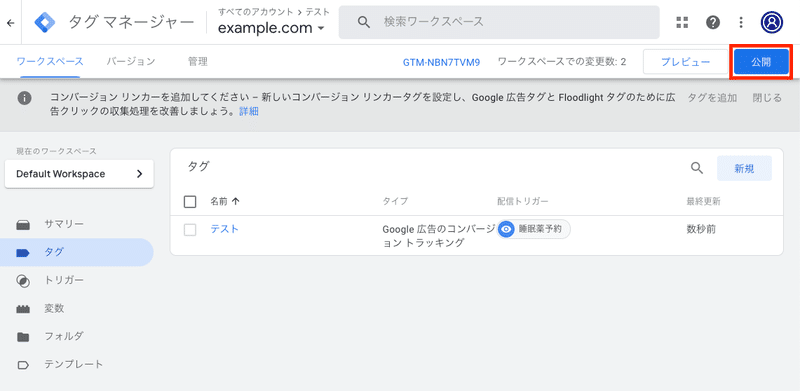Open フォルダ in the sidebar
The width and height of the screenshot is (800, 391).
point(64,336)
